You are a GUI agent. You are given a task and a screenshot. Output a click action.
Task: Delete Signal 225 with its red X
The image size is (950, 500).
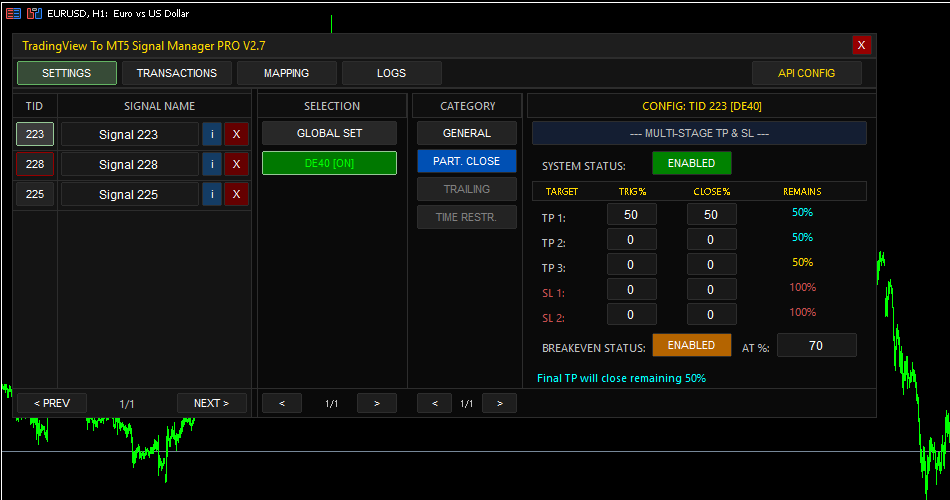pyautogui.click(x=236, y=194)
